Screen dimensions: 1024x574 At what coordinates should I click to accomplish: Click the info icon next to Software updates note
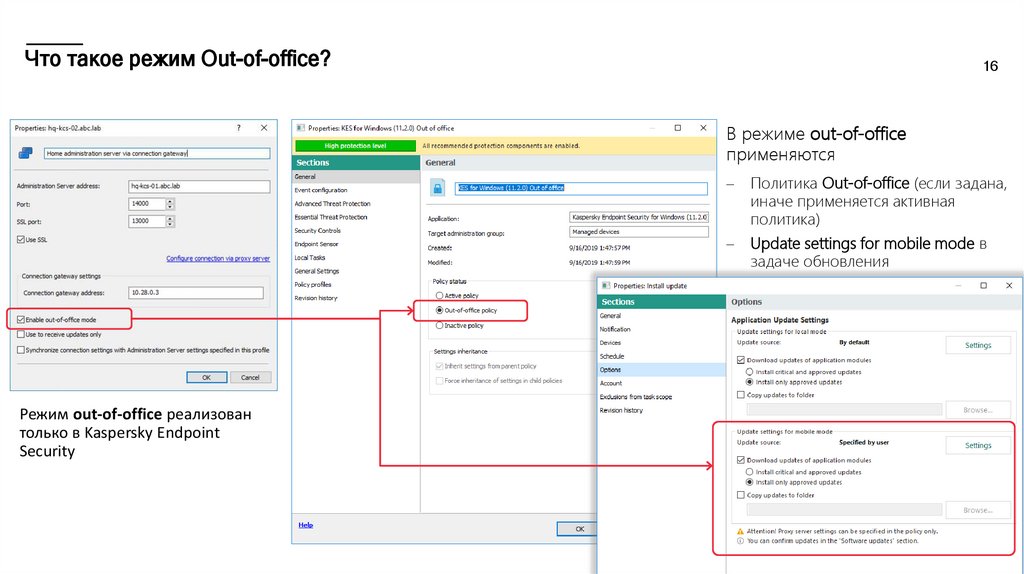point(740,541)
